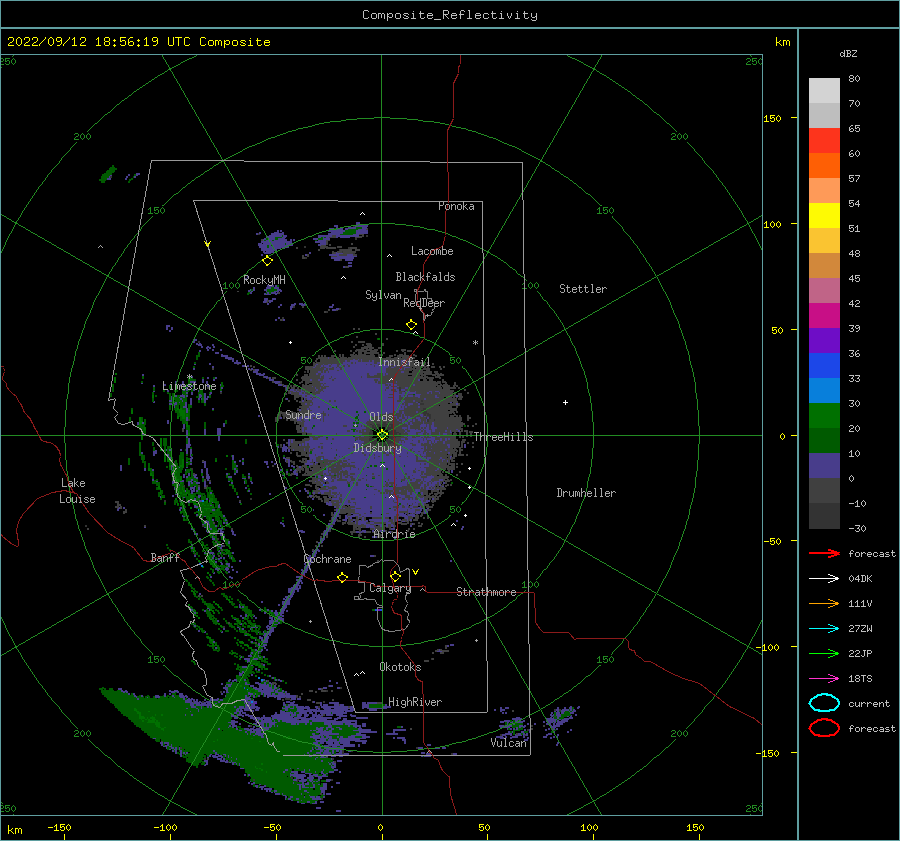Click the Innisfail city label
The image size is (900, 841).
click(x=404, y=362)
